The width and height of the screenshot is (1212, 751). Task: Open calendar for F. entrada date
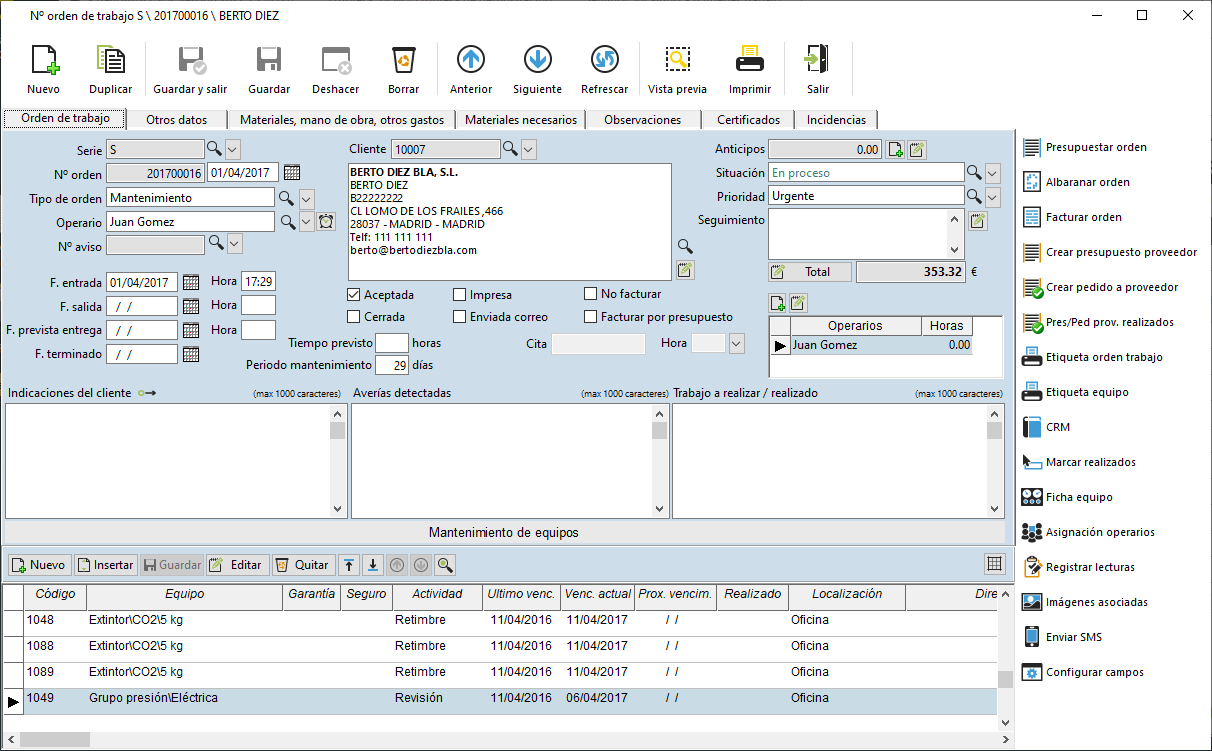pos(191,282)
